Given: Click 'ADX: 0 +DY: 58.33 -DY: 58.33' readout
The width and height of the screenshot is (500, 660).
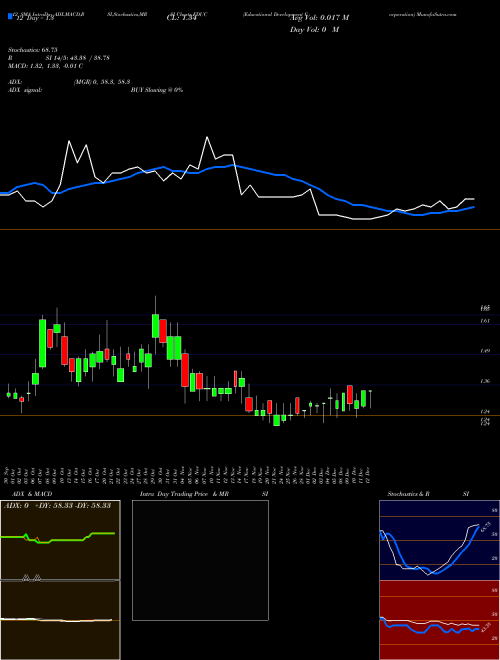Looking at the screenshot, I should pos(57,505).
